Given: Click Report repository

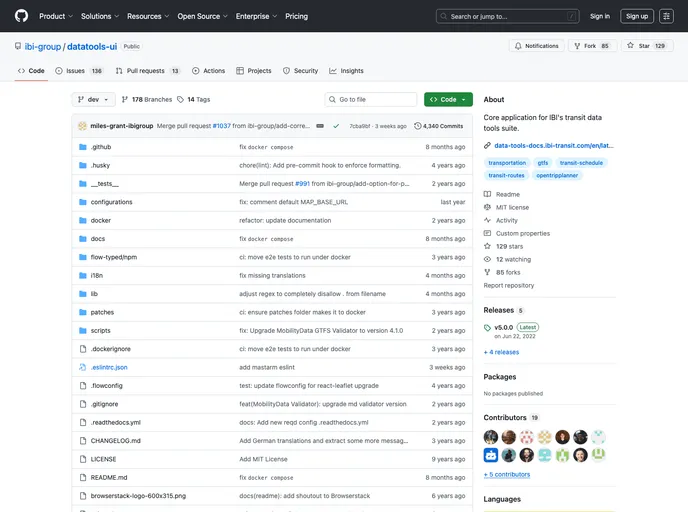Looking at the screenshot, I should pos(509,286).
